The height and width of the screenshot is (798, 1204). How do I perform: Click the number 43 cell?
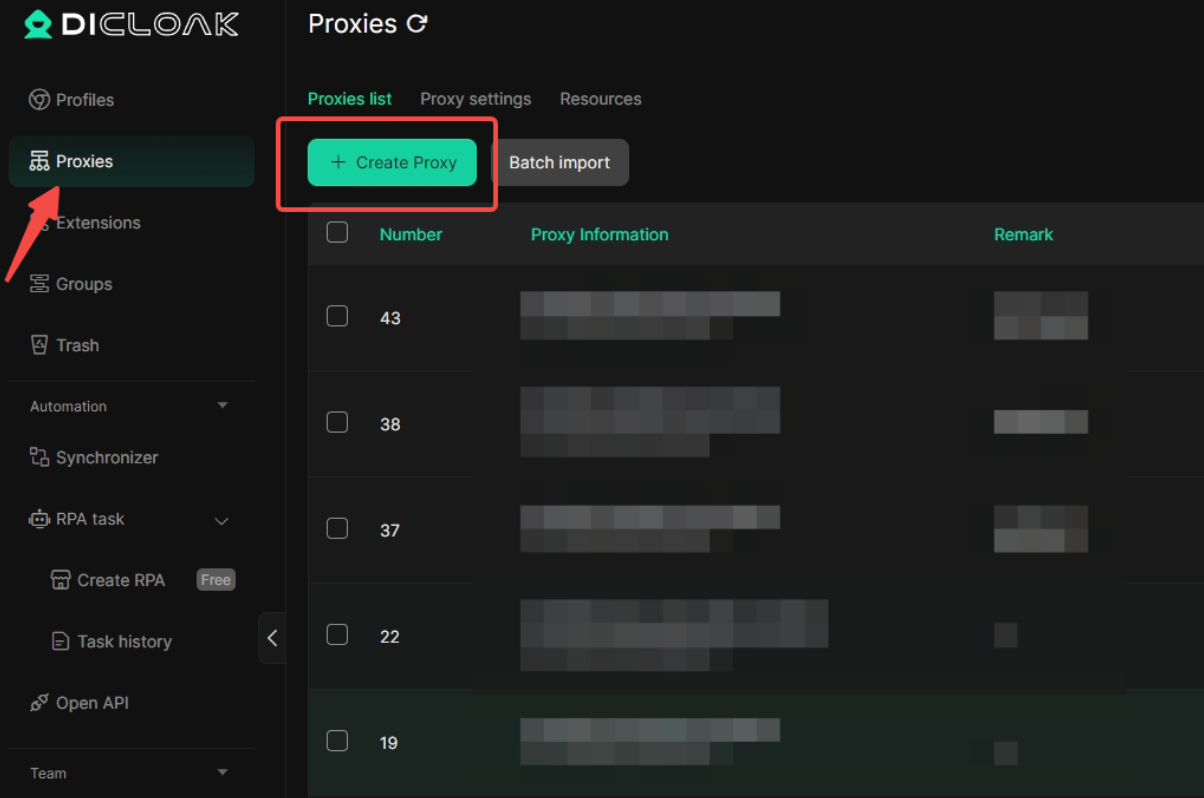(390, 318)
